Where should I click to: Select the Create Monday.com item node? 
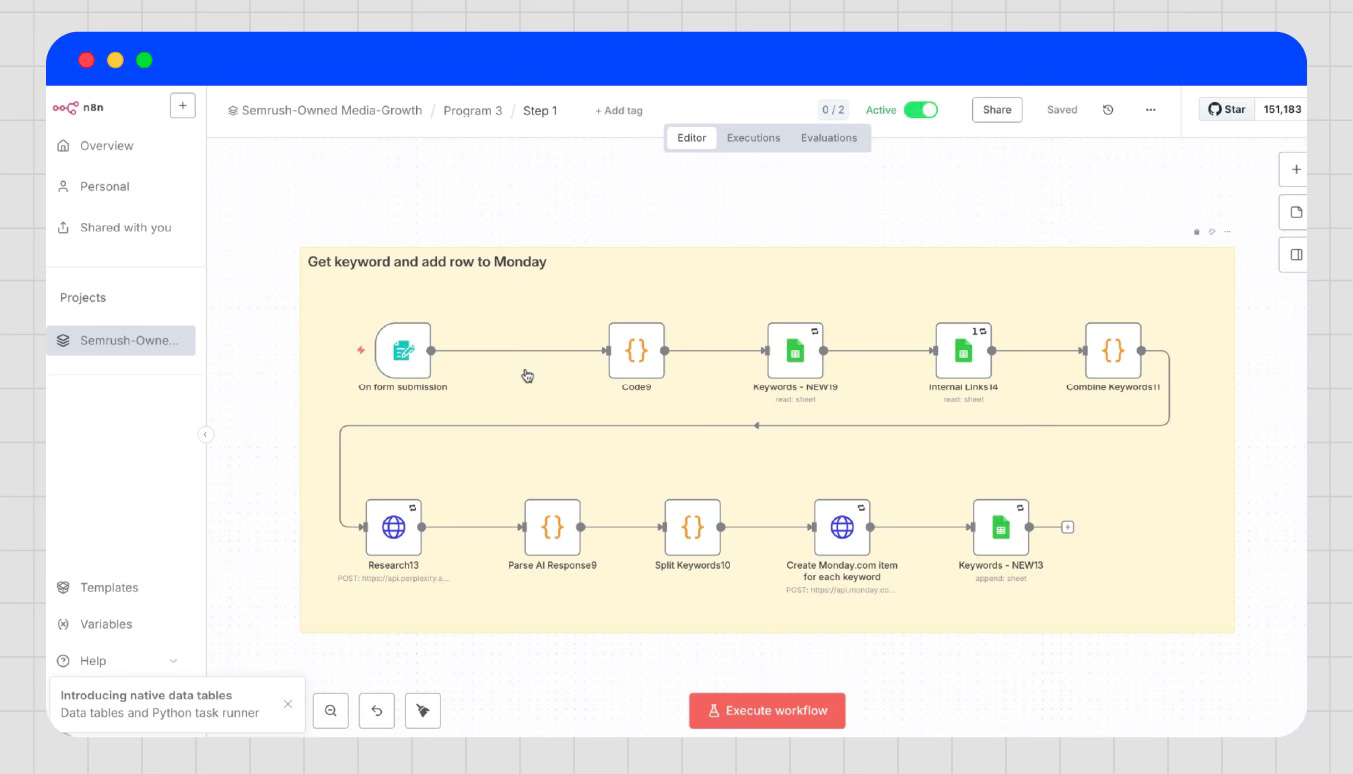click(842, 527)
